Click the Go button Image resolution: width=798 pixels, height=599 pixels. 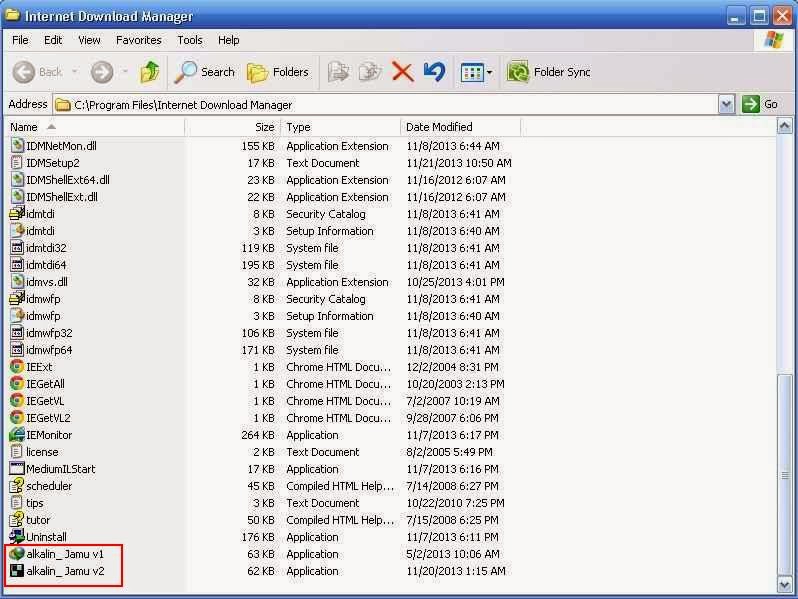(x=759, y=104)
